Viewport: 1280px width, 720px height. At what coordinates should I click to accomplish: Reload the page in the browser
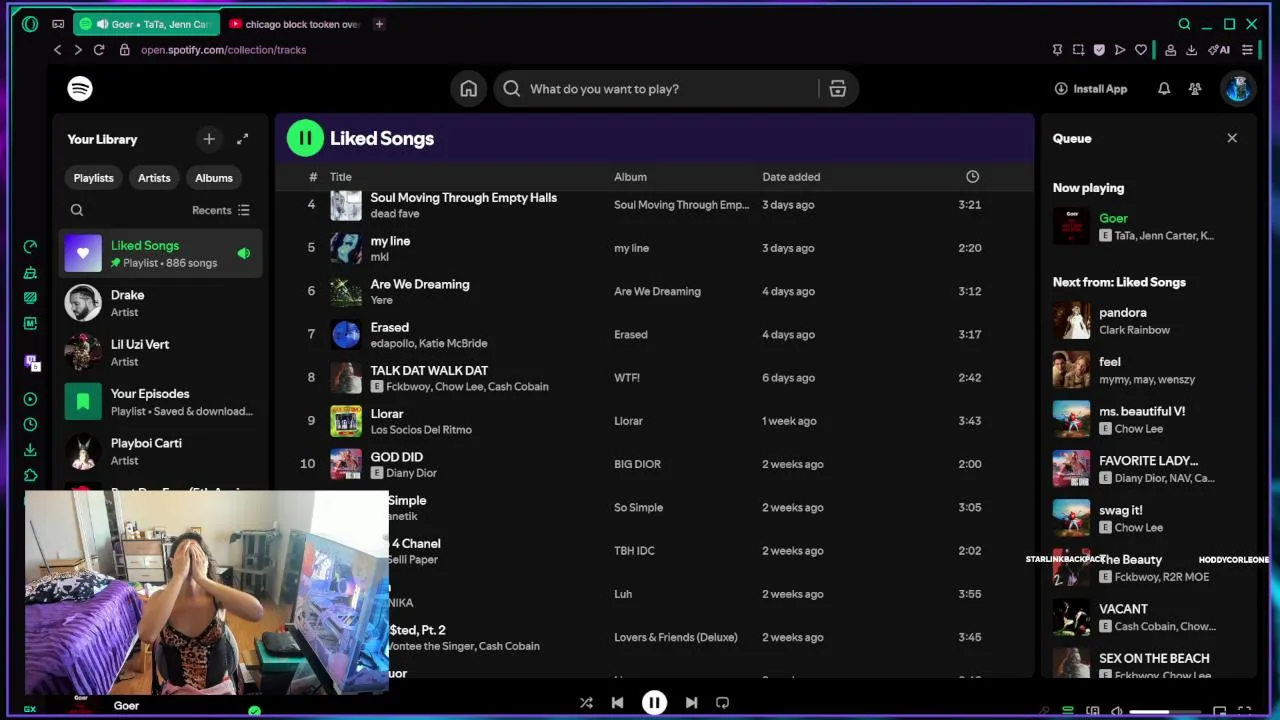tap(99, 50)
